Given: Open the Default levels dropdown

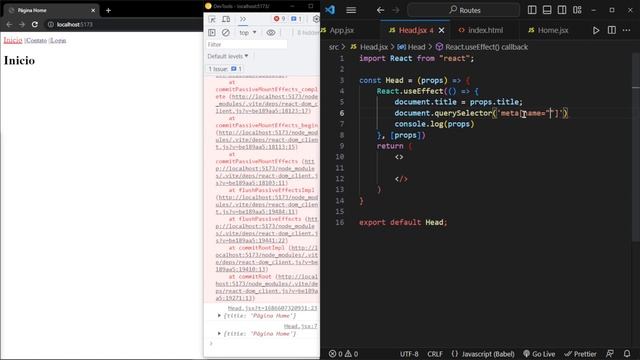Looking at the screenshot, I should [228, 56].
